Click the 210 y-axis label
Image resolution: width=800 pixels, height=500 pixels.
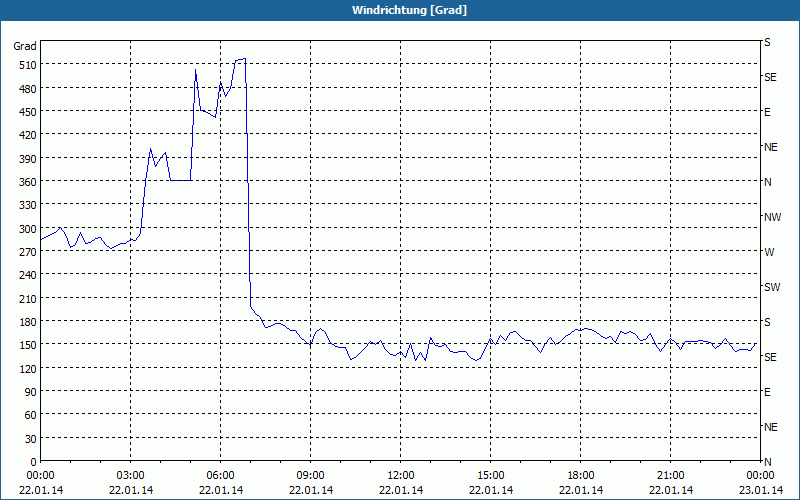(28, 298)
